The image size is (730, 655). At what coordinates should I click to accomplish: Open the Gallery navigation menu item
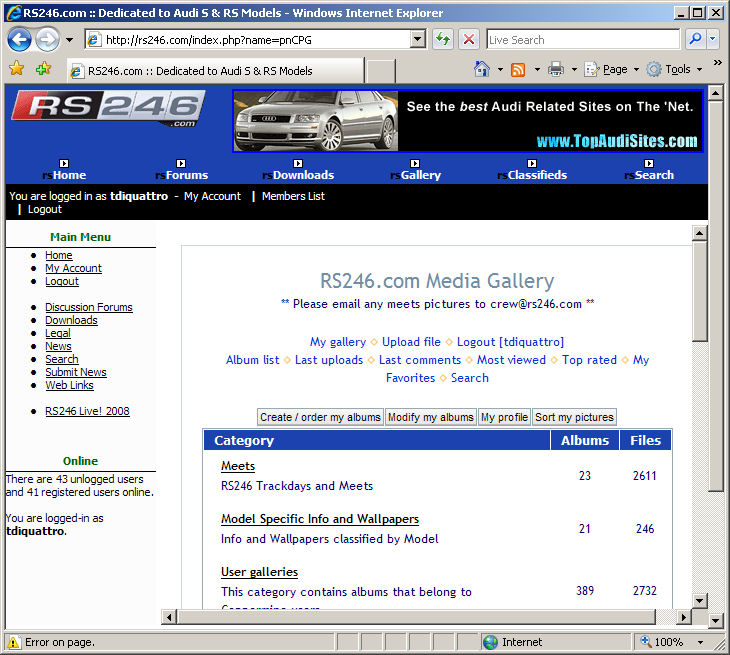pyautogui.click(x=420, y=175)
